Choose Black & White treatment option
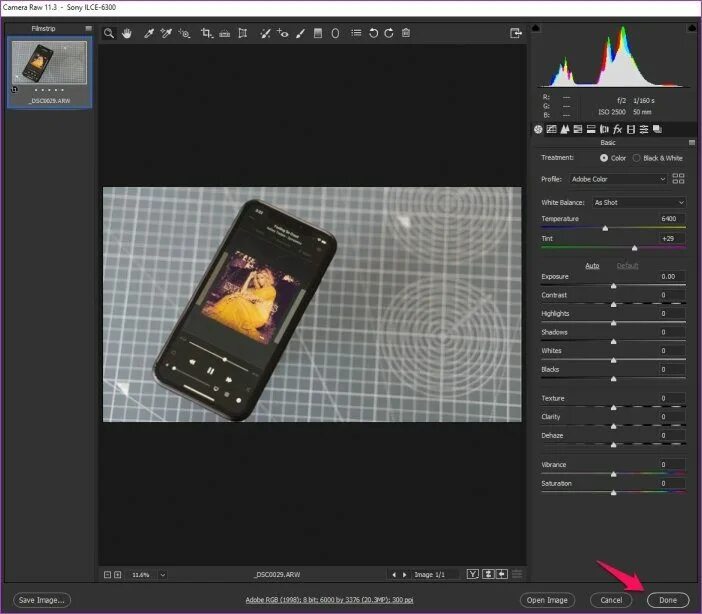 pos(658,158)
